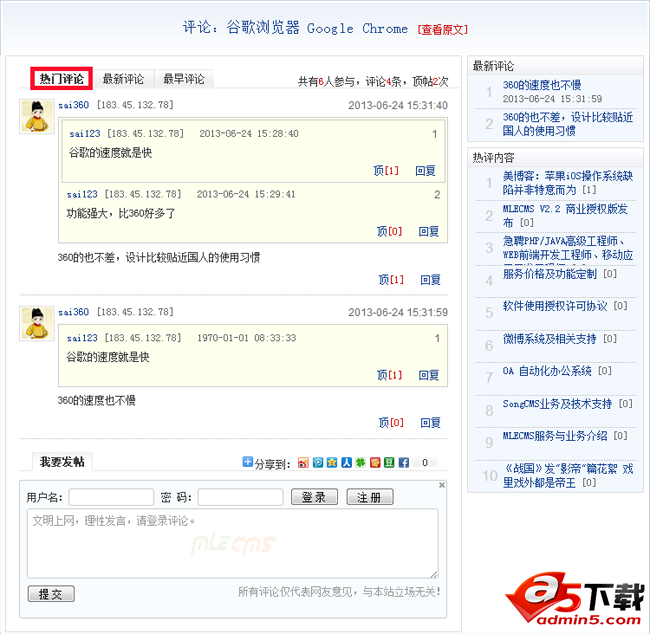Open hot article 服务价格及功能定制
Viewport: 650px width, 634px height.
[550, 274]
